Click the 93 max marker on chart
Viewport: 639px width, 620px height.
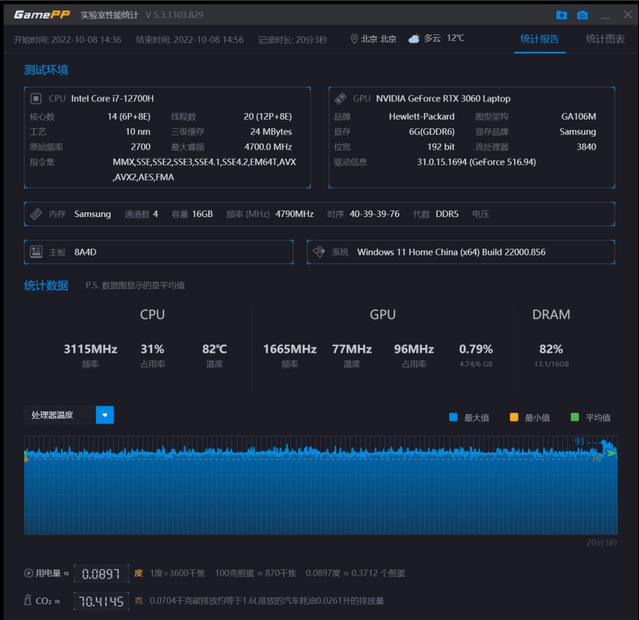[x=580, y=441]
